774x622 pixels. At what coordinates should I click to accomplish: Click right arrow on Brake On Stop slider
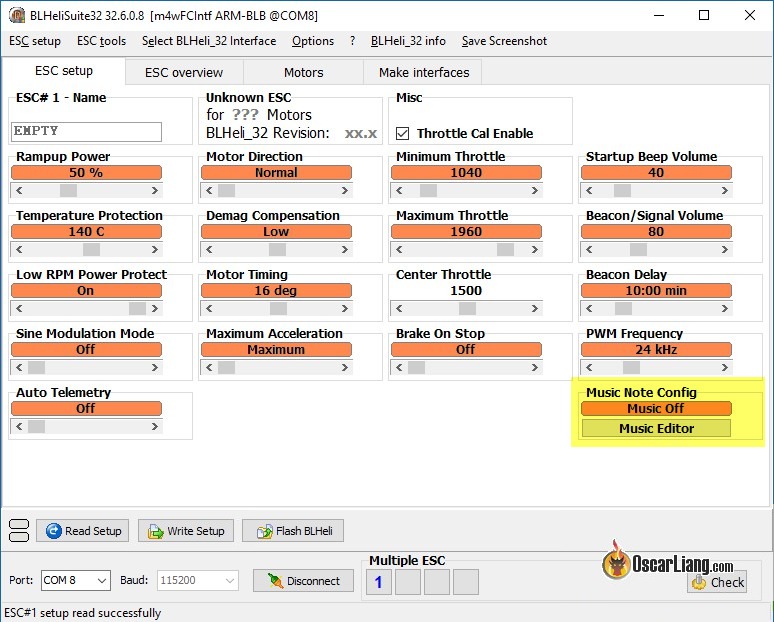click(535, 367)
